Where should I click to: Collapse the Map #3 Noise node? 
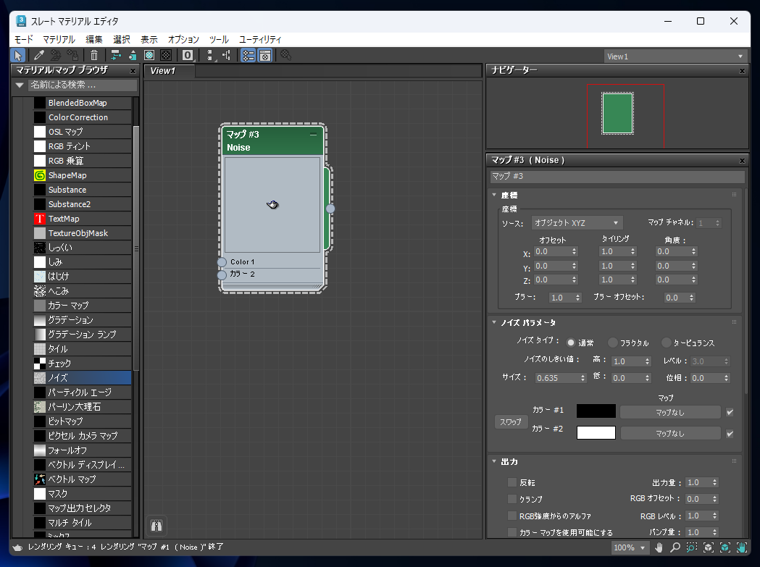313,135
